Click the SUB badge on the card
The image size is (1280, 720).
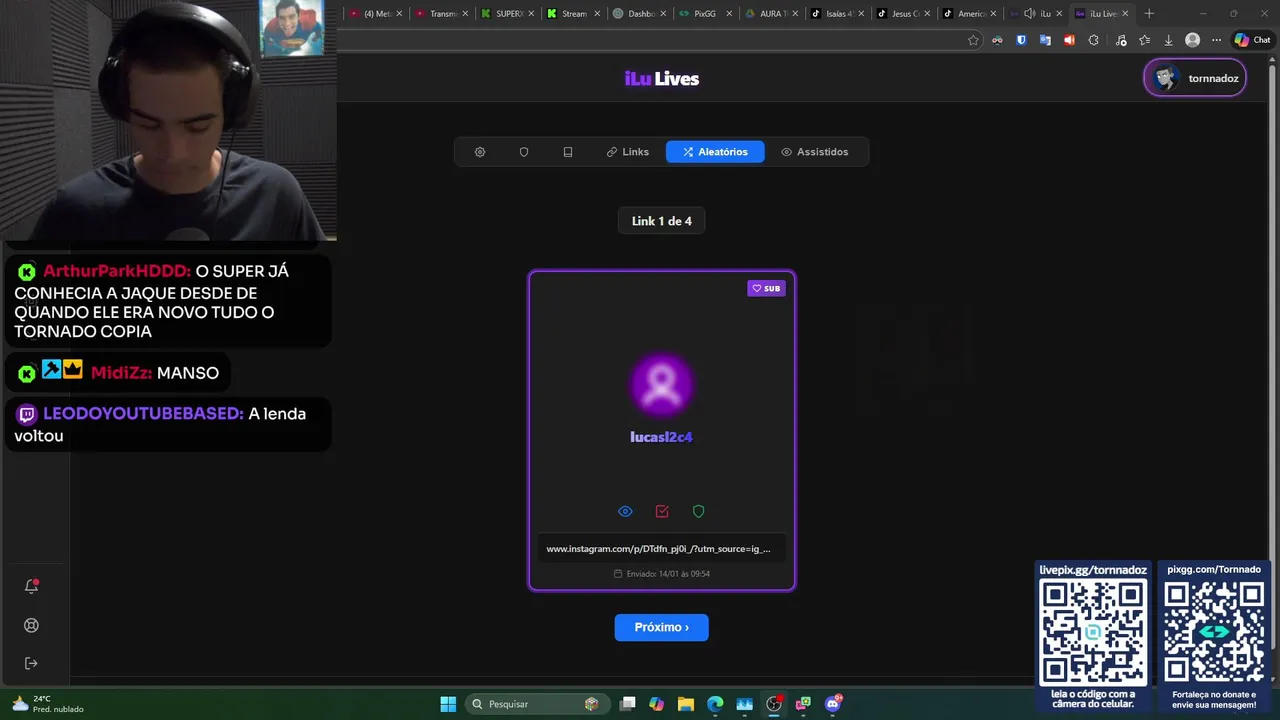767,288
